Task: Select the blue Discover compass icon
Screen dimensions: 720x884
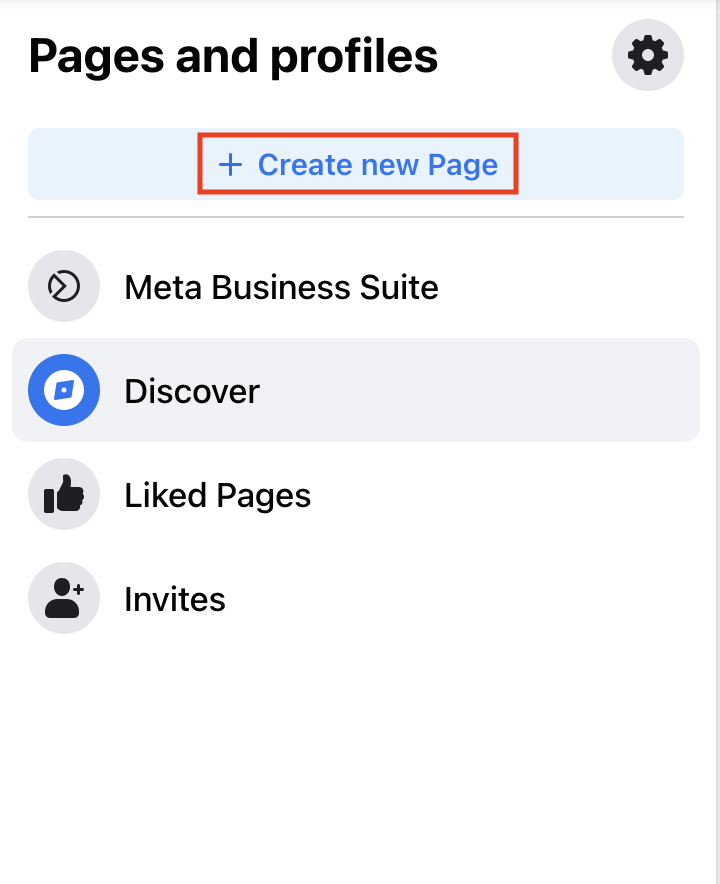Action: tap(64, 390)
